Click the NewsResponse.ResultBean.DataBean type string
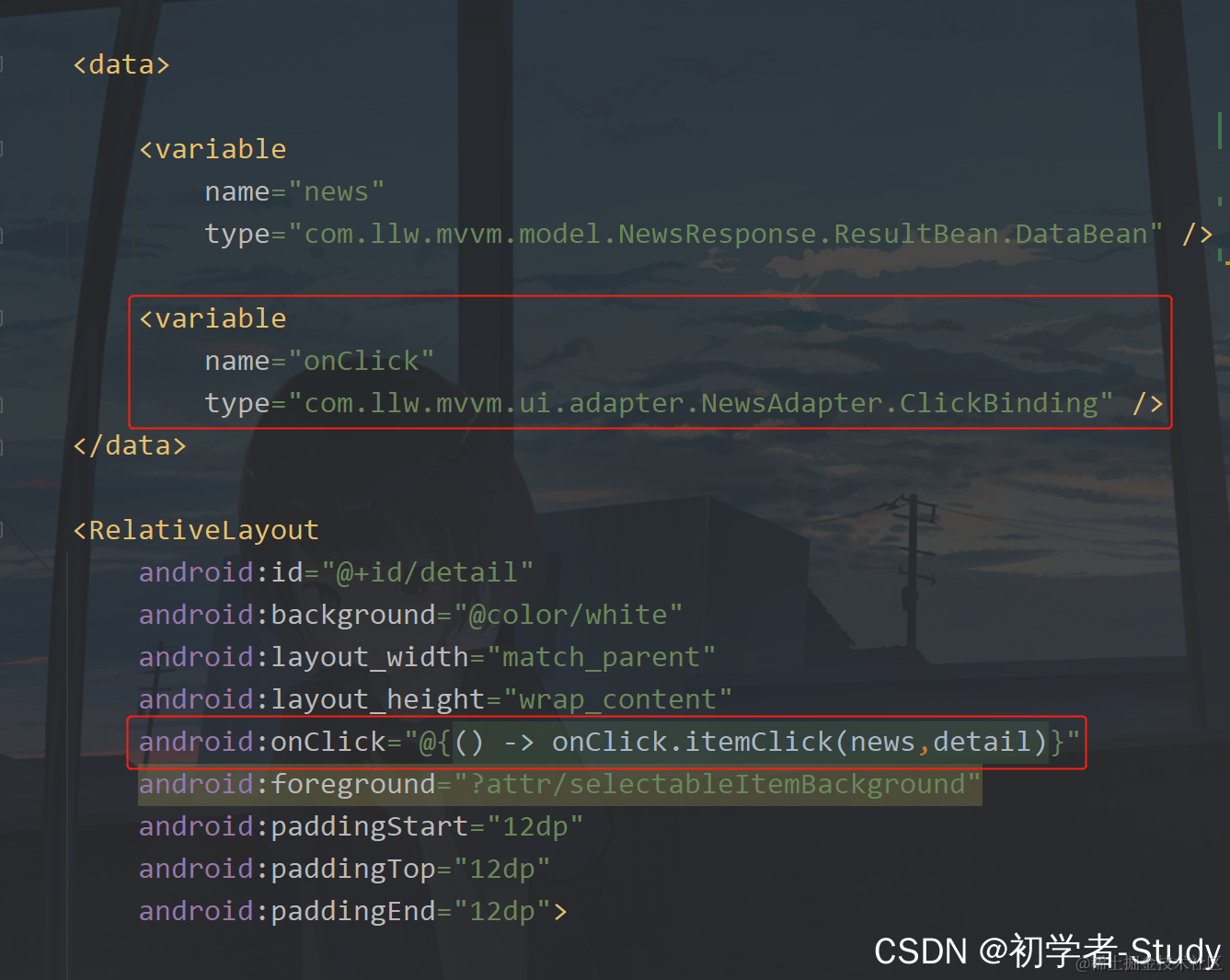 click(725, 234)
